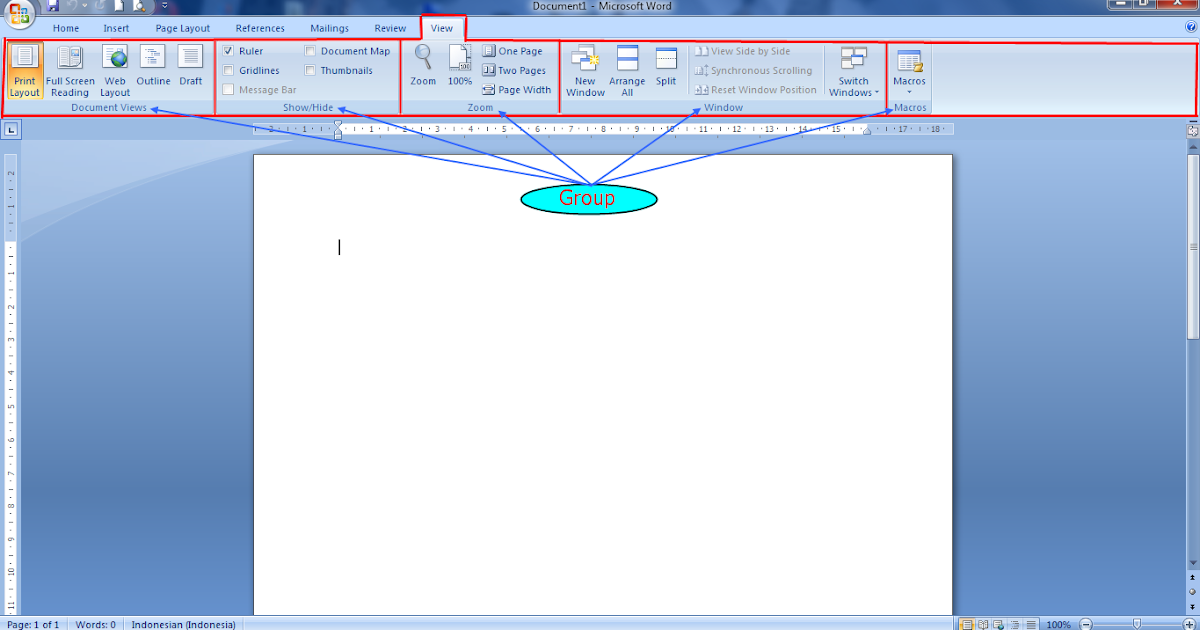Image resolution: width=1200 pixels, height=630 pixels.
Task: Click Page Width zoom option
Action: click(x=517, y=89)
